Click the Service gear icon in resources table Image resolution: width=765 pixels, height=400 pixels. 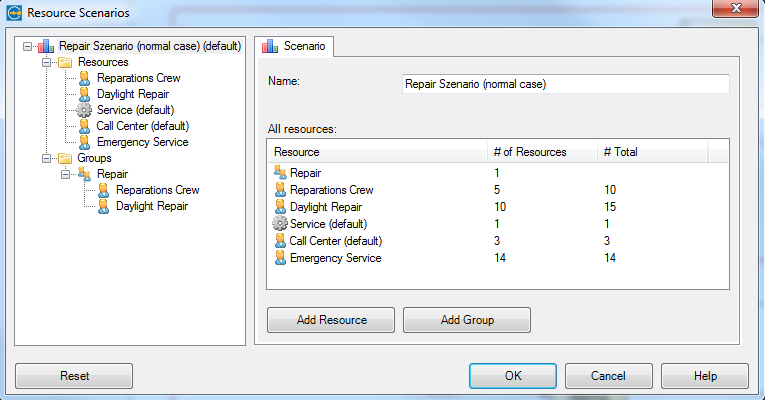[x=280, y=224]
